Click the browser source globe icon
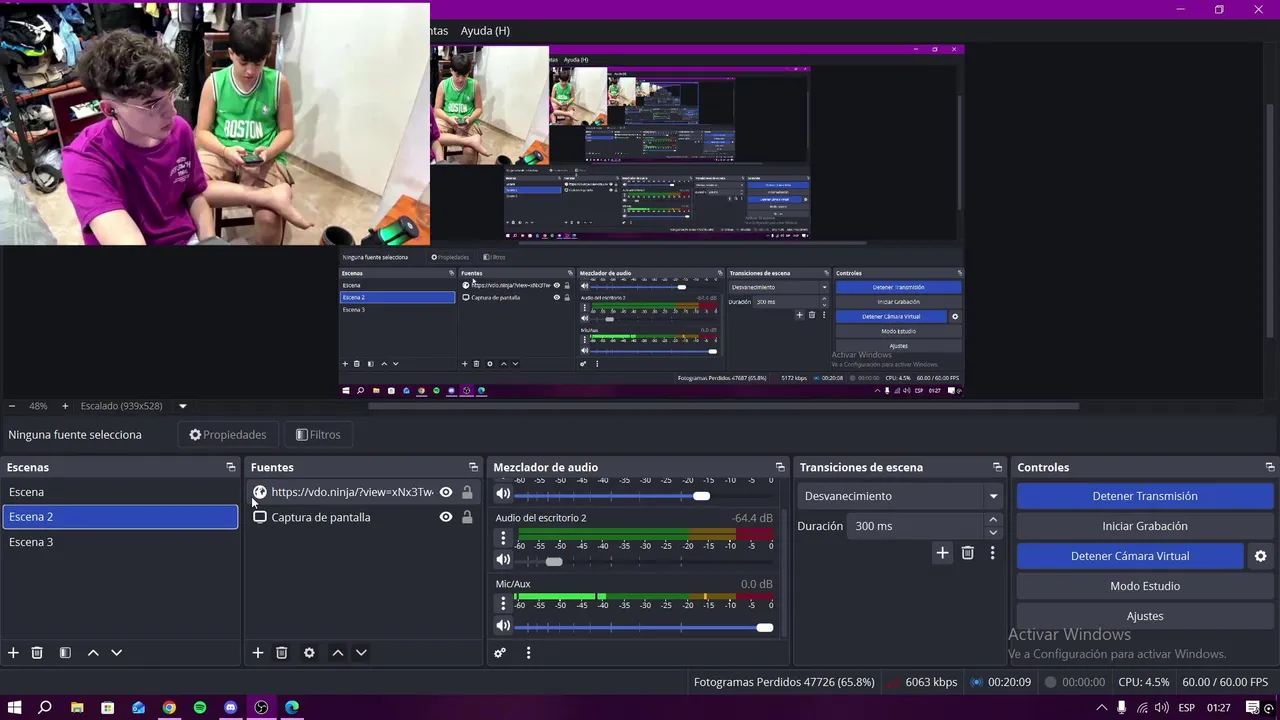 point(260,492)
